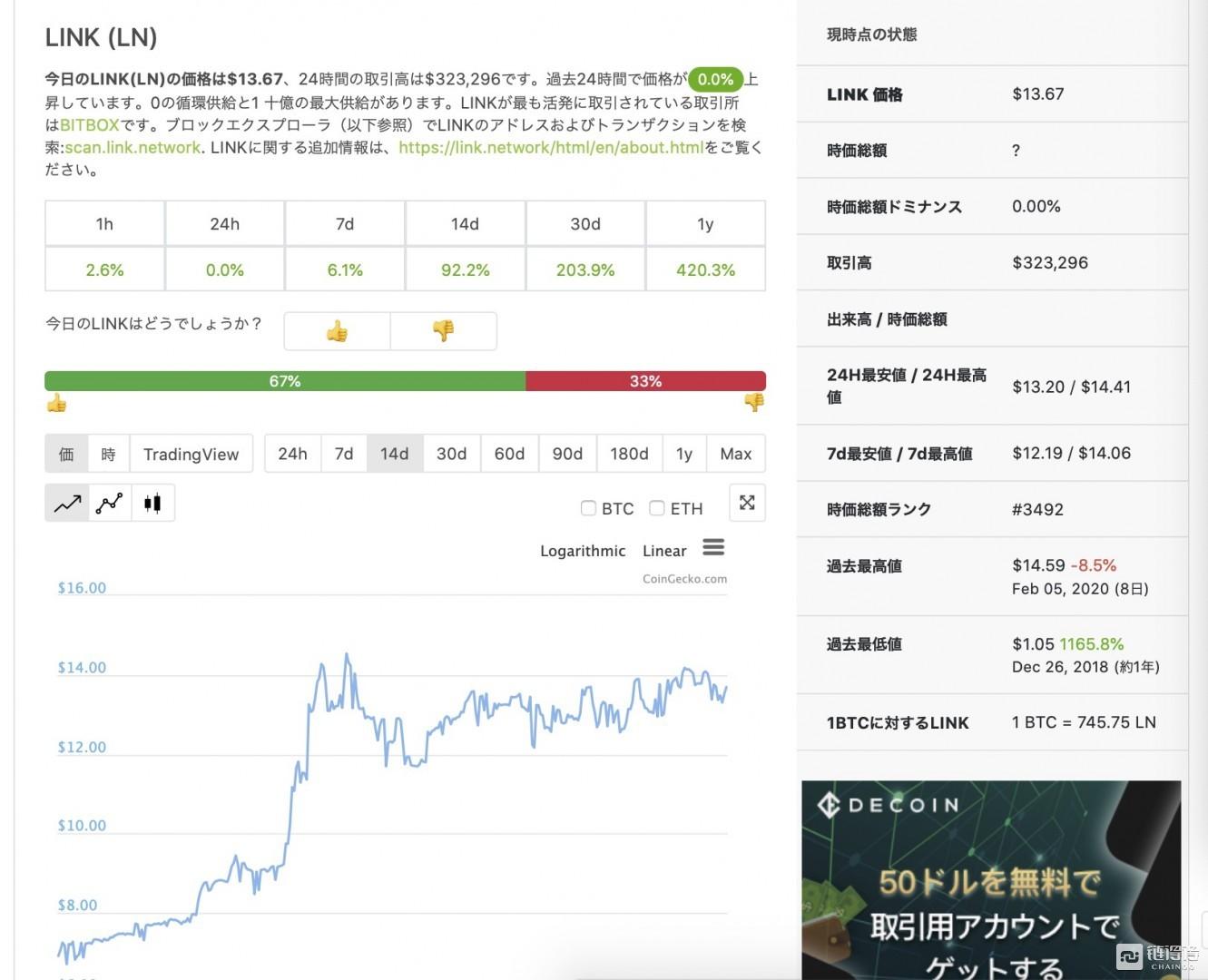The height and width of the screenshot is (980, 1208).
Task: Switch chart scale to Logarithmic
Action: [x=582, y=550]
